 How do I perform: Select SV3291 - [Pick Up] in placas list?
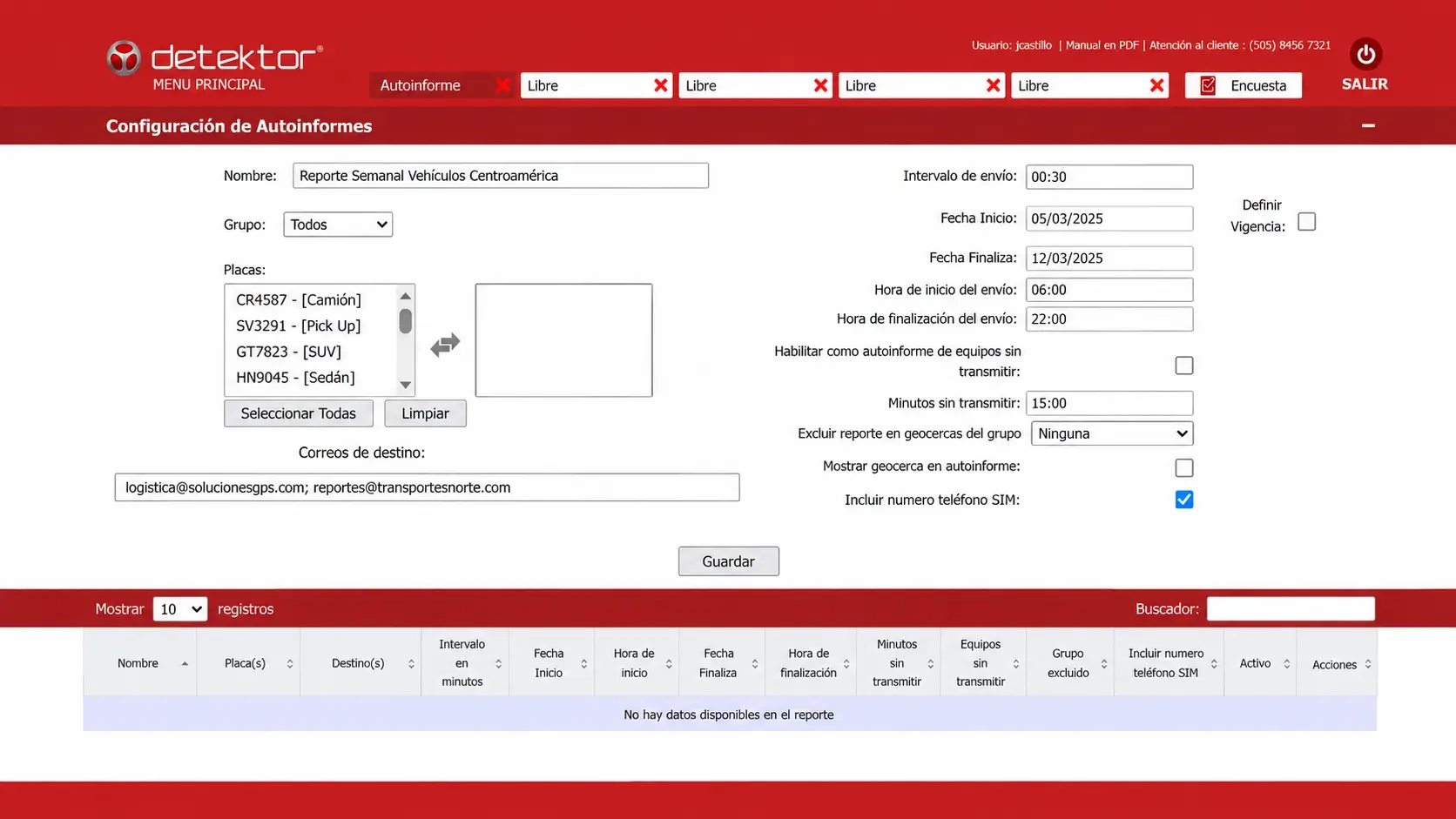tap(299, 326)
